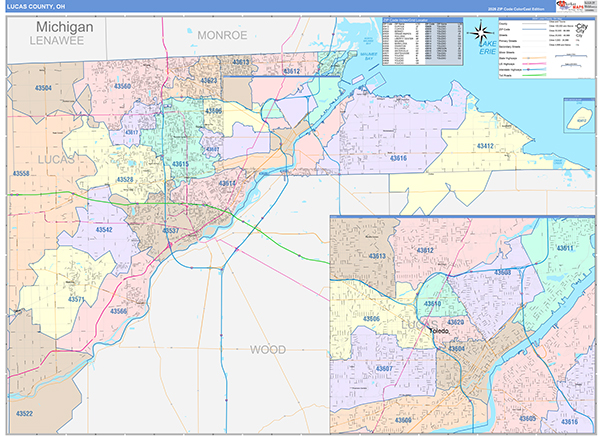Viewport: 600px width, 436px height.
Task: Click the yellow 43528 ZIP region
Action: click(124, 179)
